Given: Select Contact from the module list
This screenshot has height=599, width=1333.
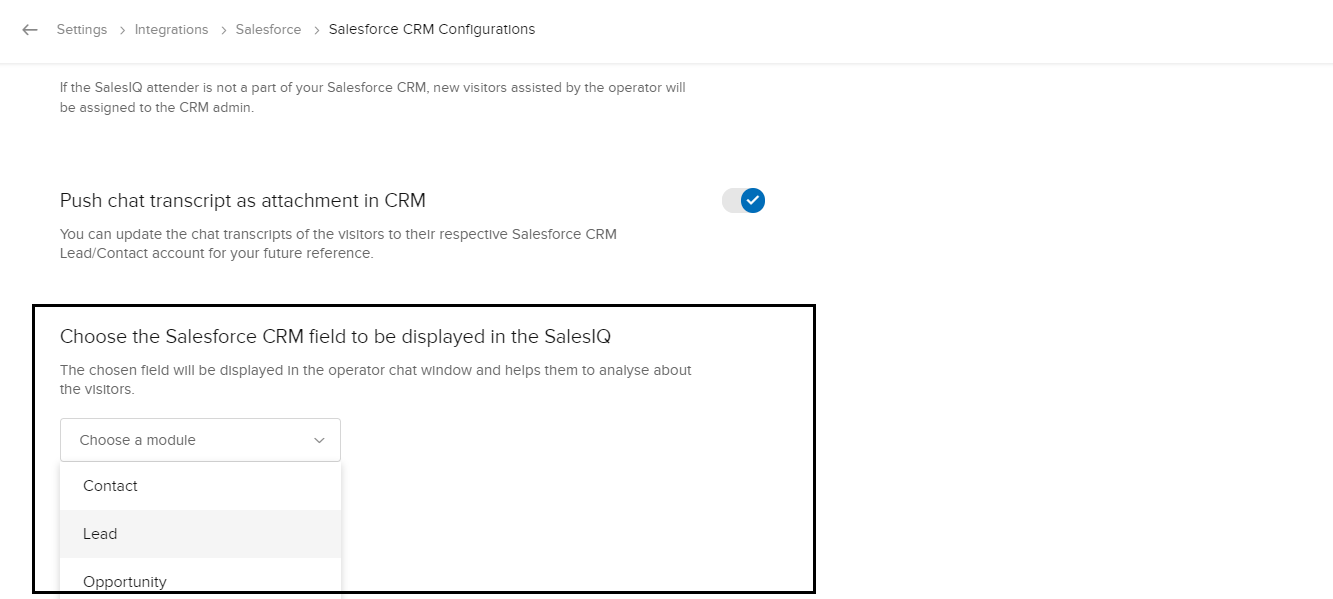Looking at the screenshot, I should [110, 486].
